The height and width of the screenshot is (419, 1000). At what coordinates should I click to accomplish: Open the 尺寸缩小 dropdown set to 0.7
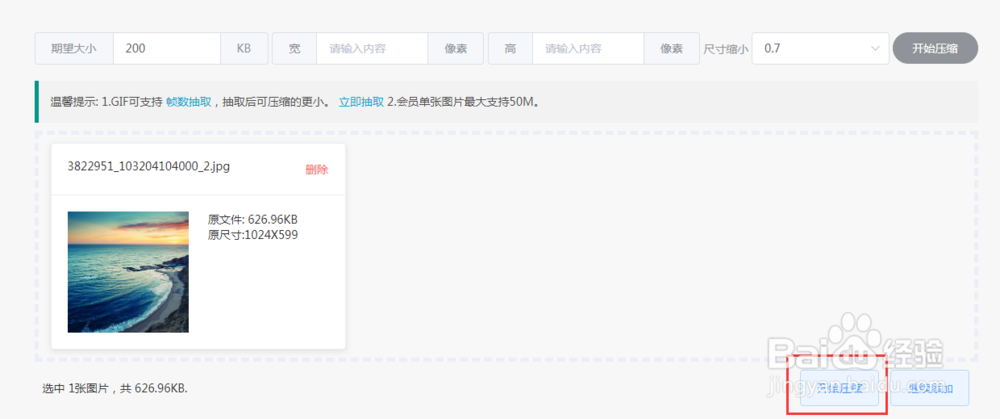click(x=820, y=48)
